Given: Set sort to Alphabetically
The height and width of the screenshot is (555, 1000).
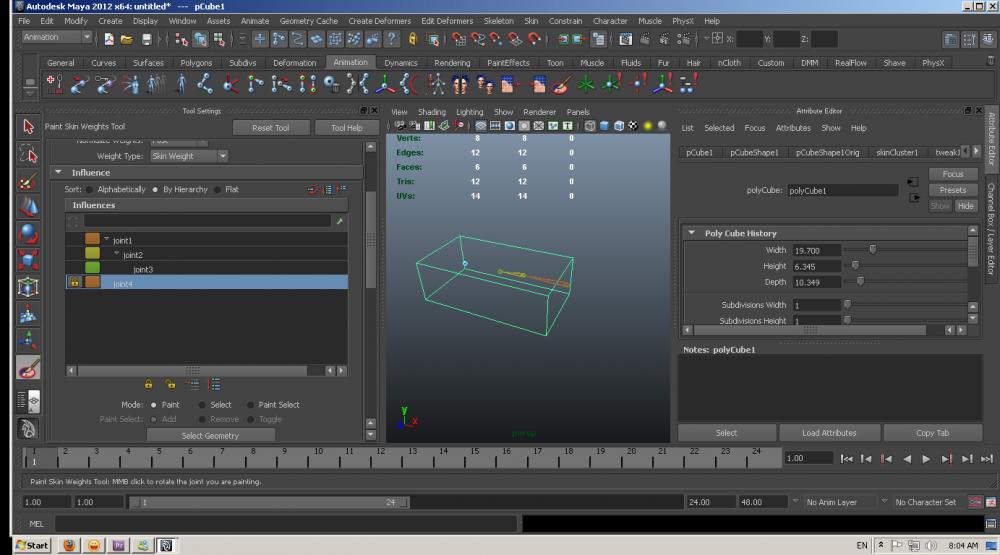Looking at the screenshot, I should [89, 189].
